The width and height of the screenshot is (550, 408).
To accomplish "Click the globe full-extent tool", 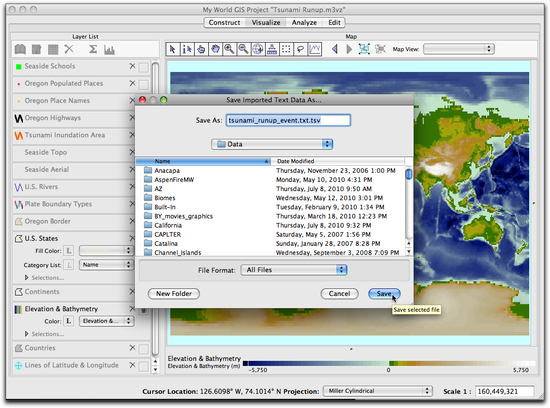I will tap(258, 49).
